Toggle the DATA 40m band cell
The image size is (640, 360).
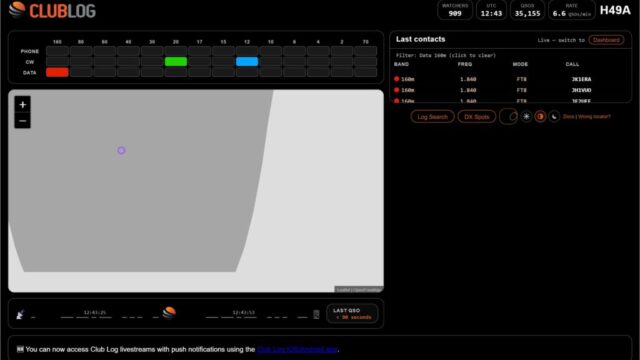pyautogui.click(x=128, y=72)
